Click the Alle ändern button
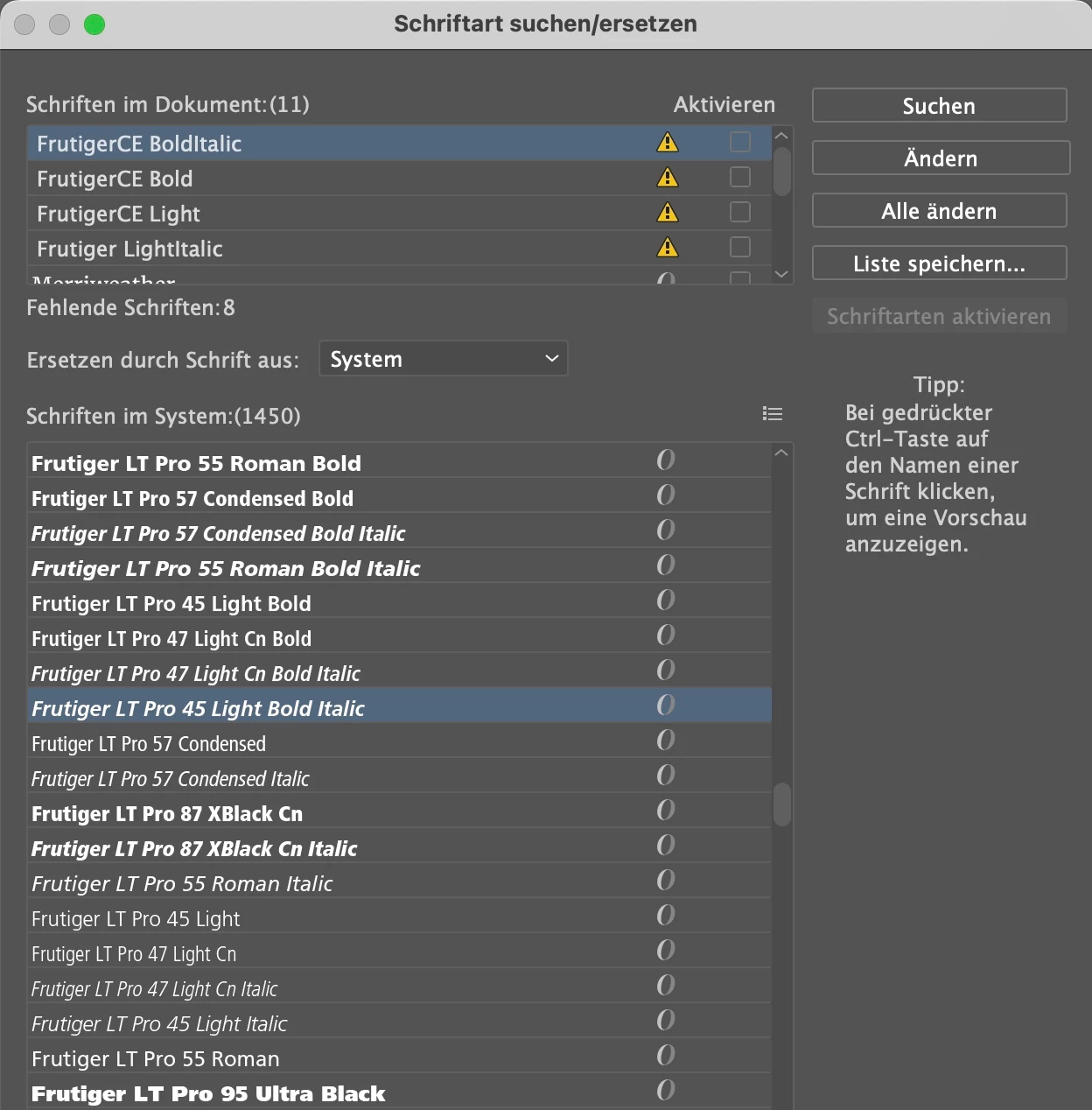1092x1110 pixels. [939, 211]
